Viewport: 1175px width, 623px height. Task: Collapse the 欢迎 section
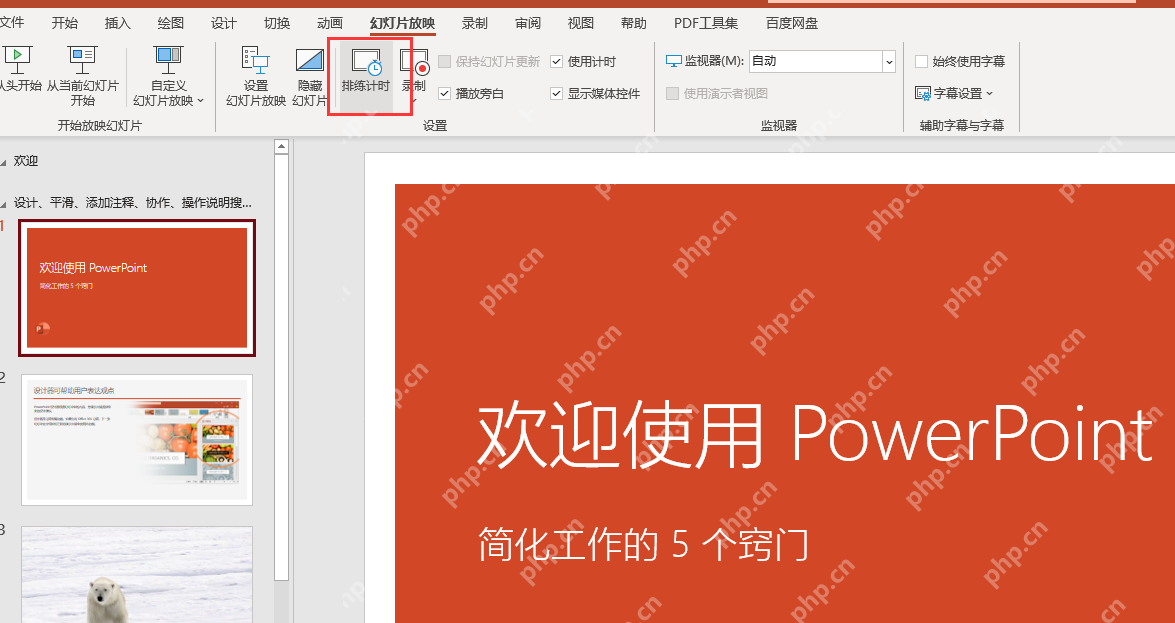click(x=3, y=161)
